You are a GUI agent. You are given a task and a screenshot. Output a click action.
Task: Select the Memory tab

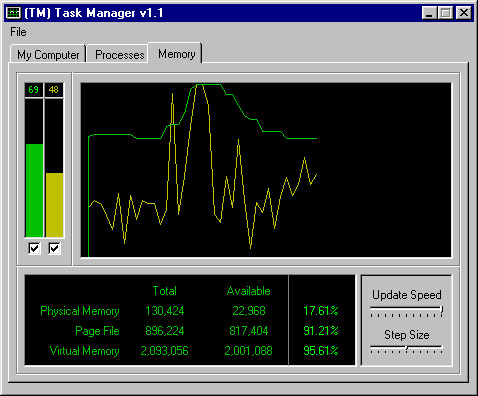pos(176,53)
